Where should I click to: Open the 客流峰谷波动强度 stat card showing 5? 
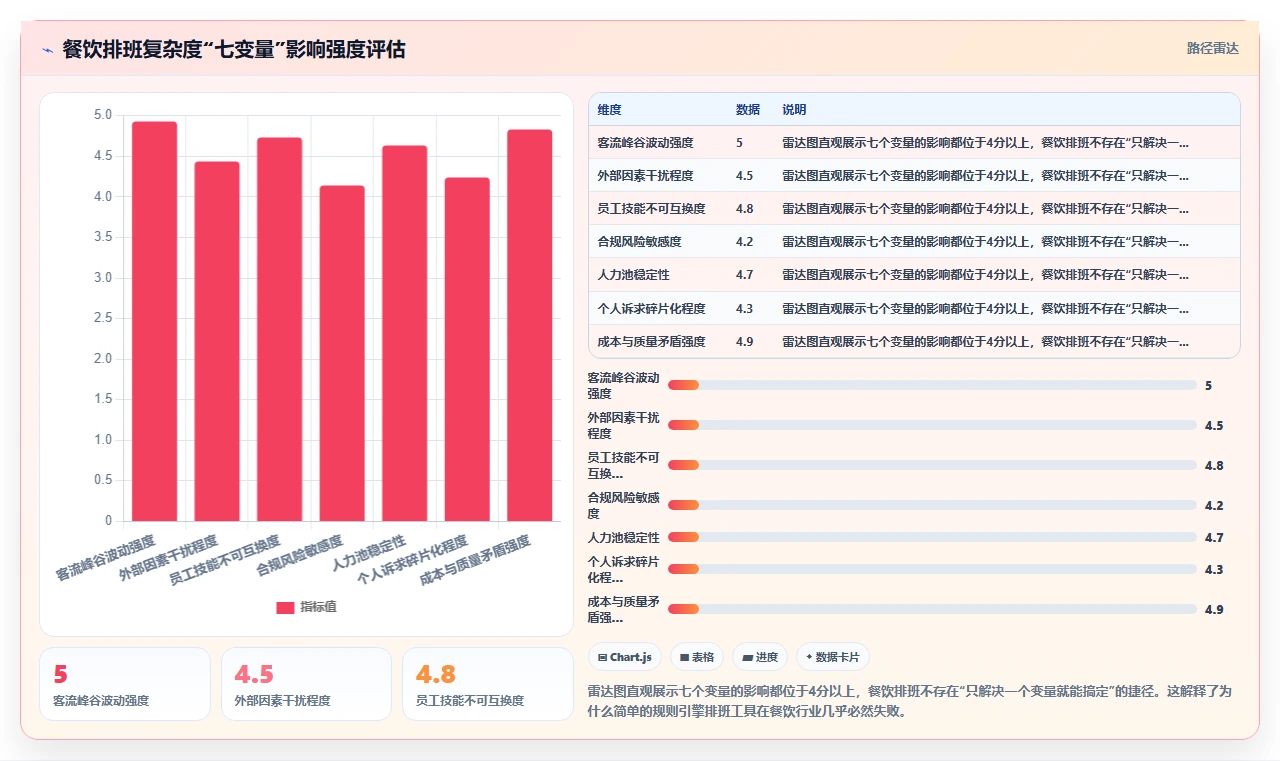[125, 684]
